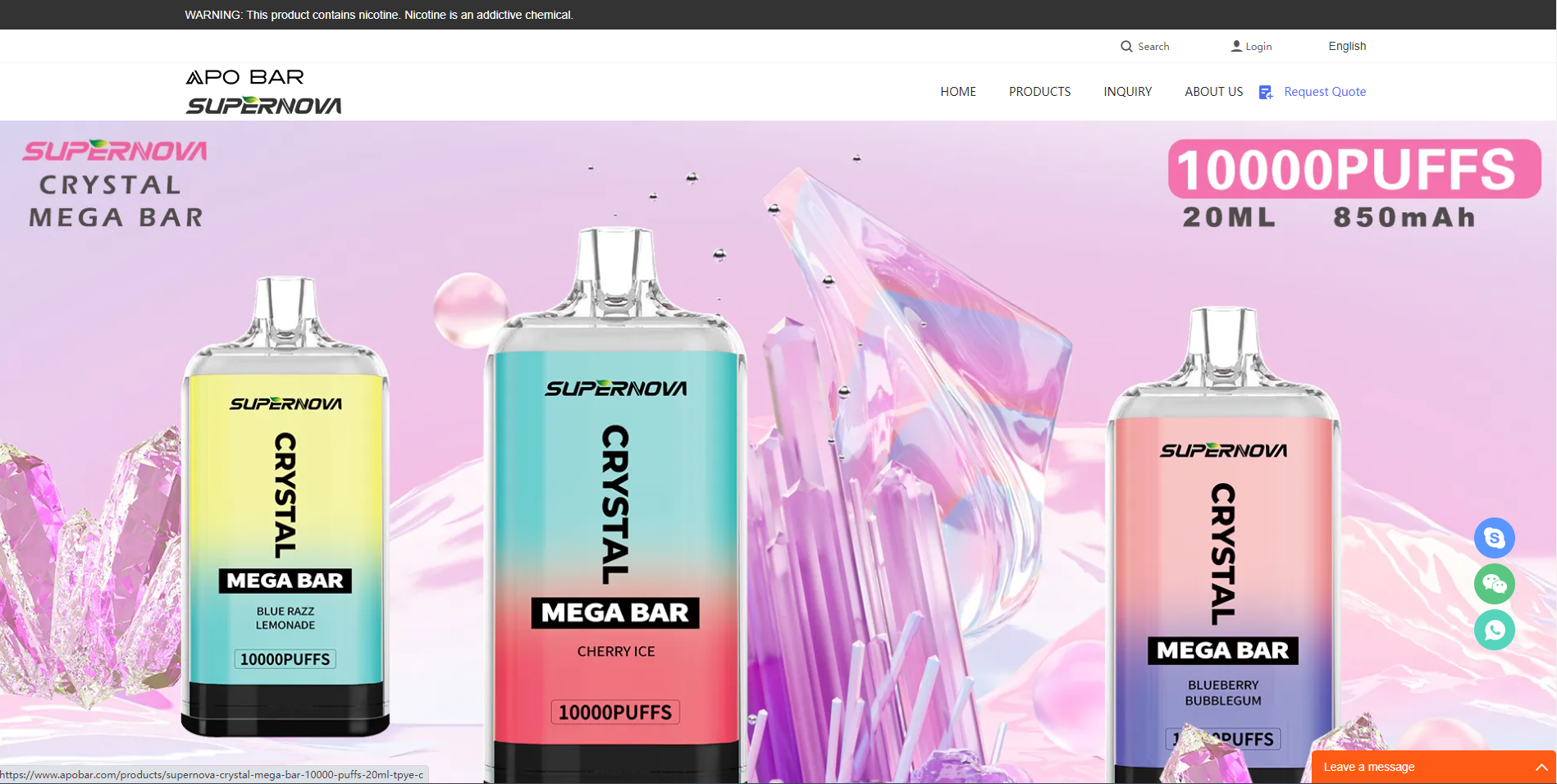1557x784 pixels.
Task: Click the Search magnifier icon
Action: (x=1126, y=47)
